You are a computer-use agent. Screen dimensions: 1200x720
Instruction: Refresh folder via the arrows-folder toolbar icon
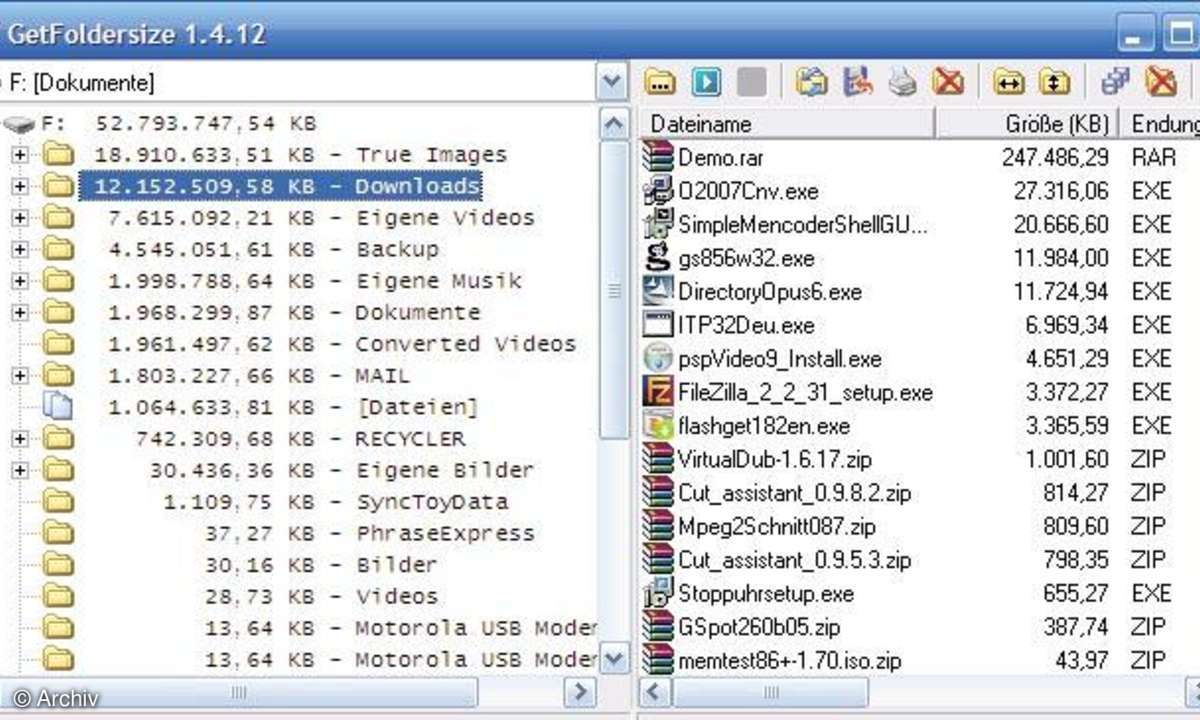pos(811,82)
